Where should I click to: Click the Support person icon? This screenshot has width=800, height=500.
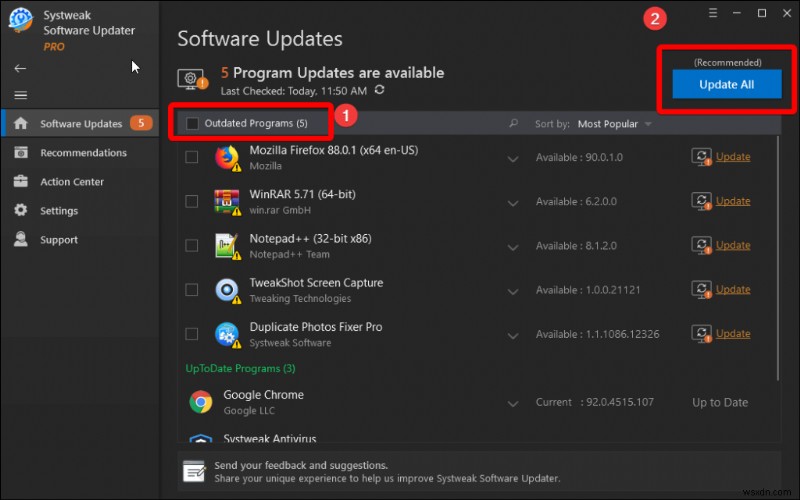pyautogui.click(x=21, y=239)
